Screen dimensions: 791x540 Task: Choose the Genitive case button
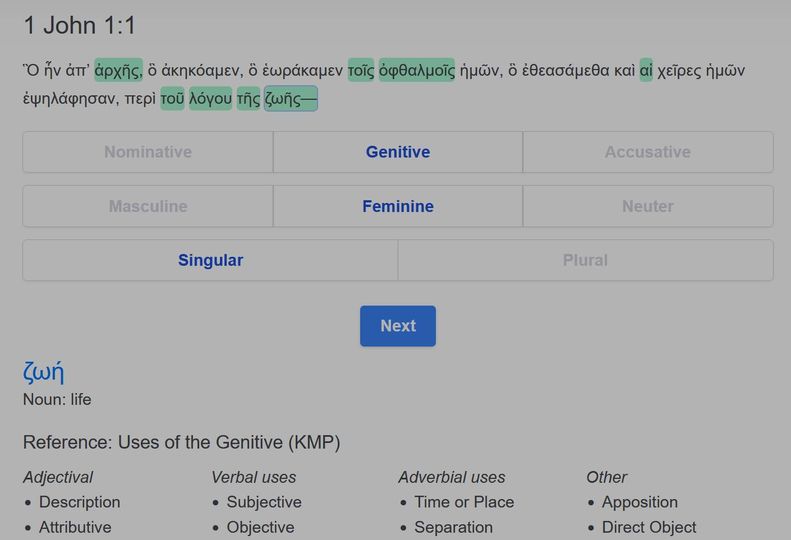click(398, 152)
